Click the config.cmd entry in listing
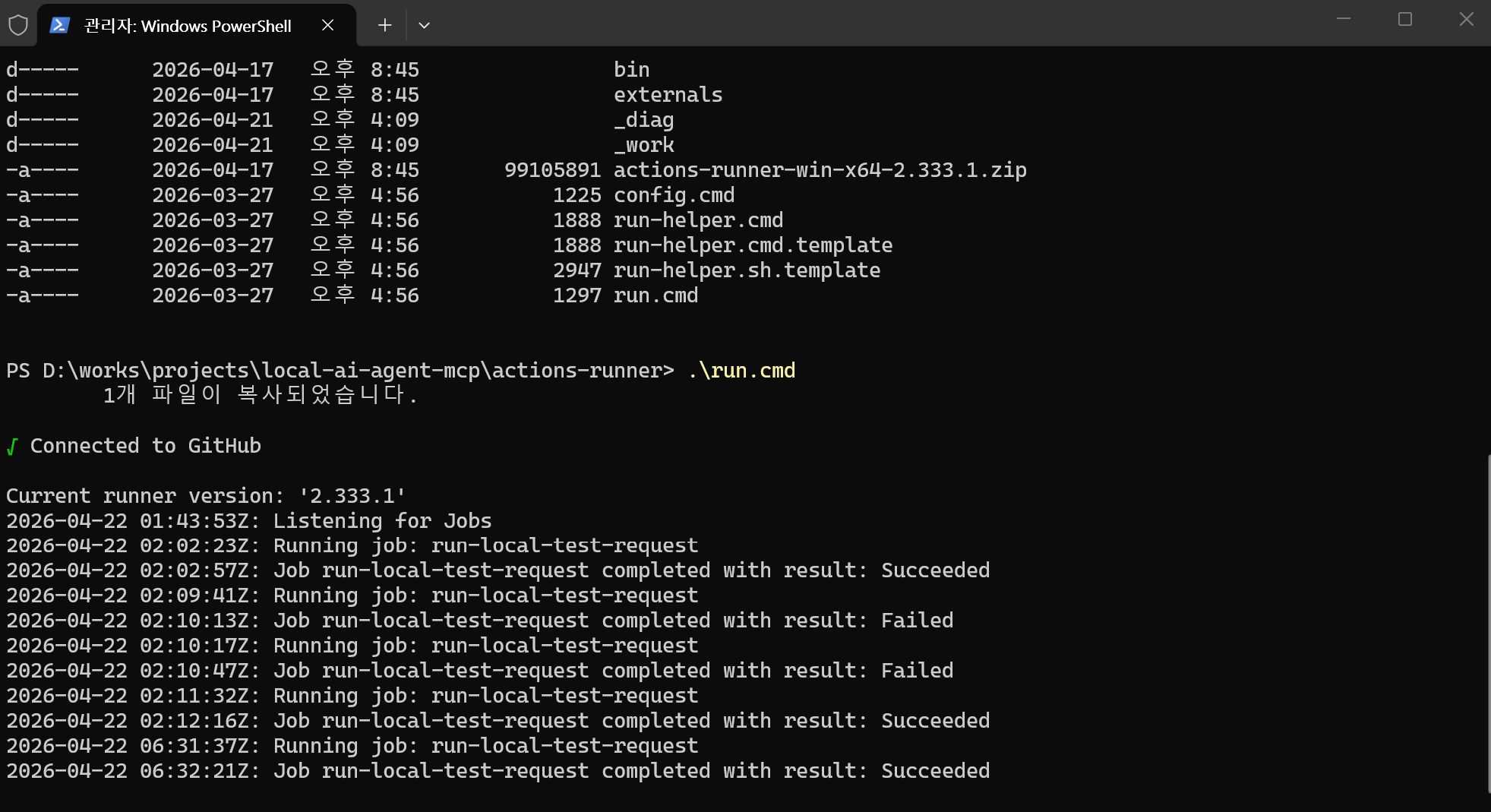Screen dimensions: 1491x812 pos(674,195)
